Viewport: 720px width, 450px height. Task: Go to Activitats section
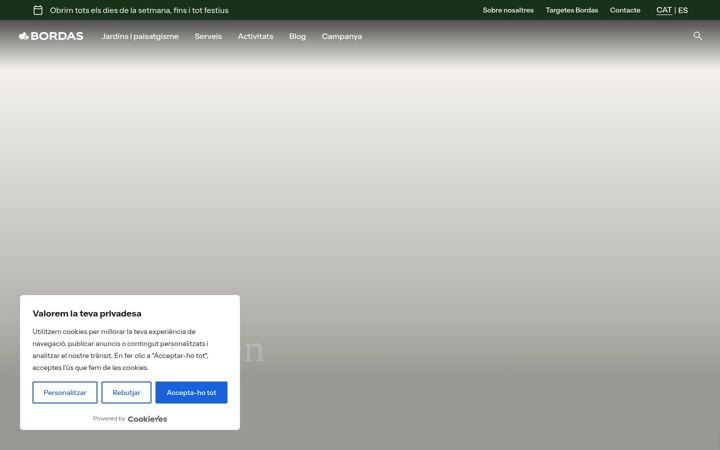[255, 36]
